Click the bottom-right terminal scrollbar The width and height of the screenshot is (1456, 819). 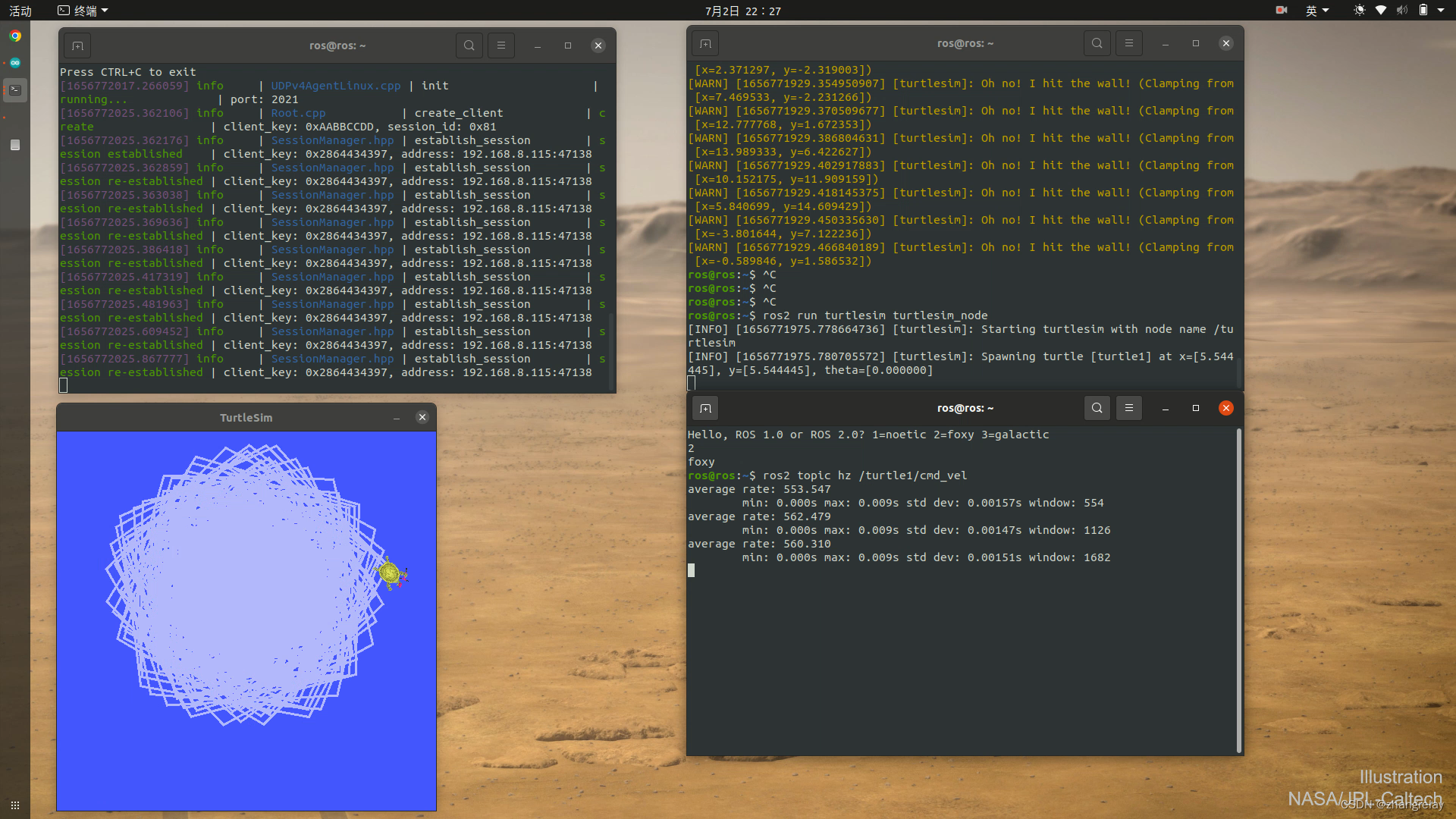click(1239, 590)
